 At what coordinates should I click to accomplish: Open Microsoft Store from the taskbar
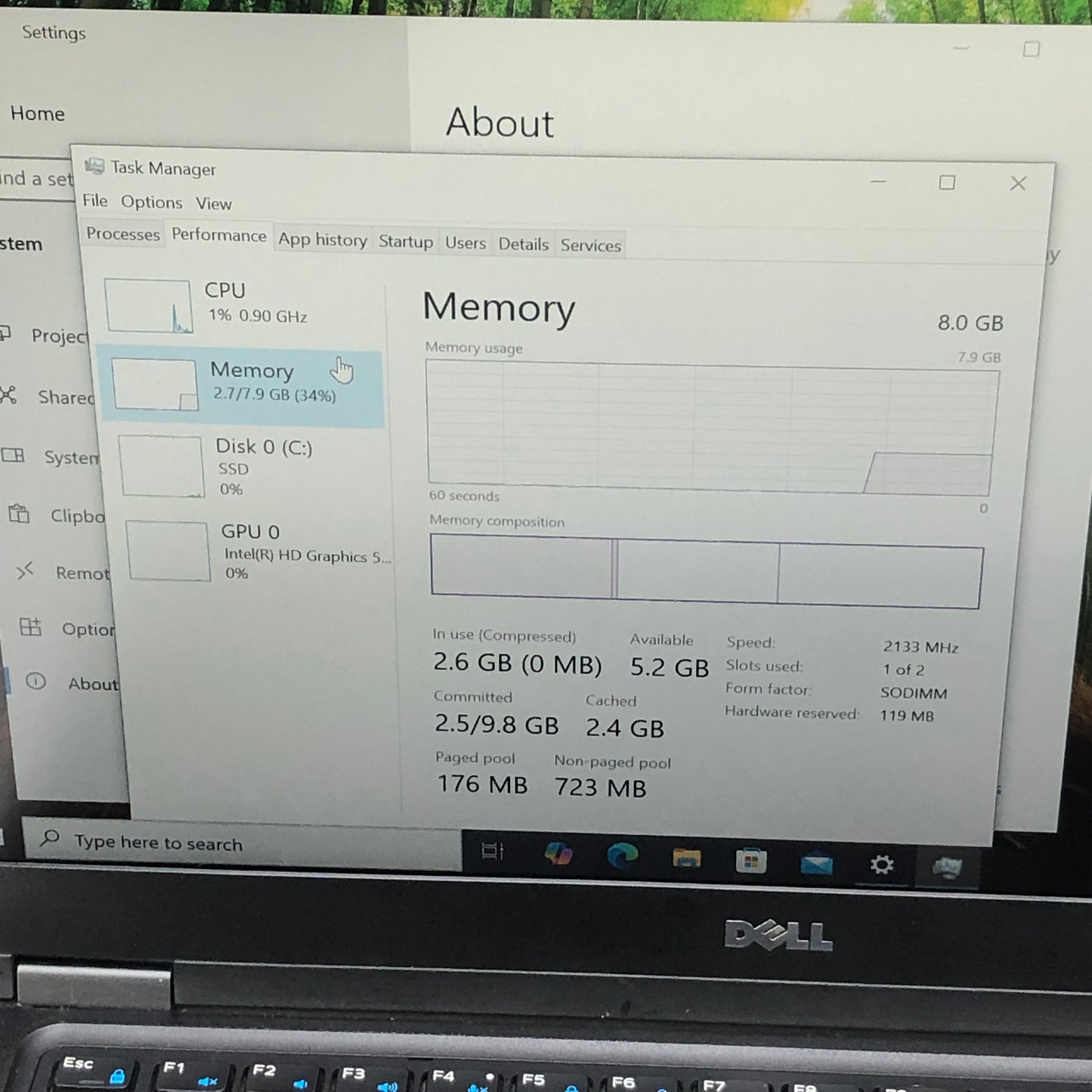tap(751, 861)
